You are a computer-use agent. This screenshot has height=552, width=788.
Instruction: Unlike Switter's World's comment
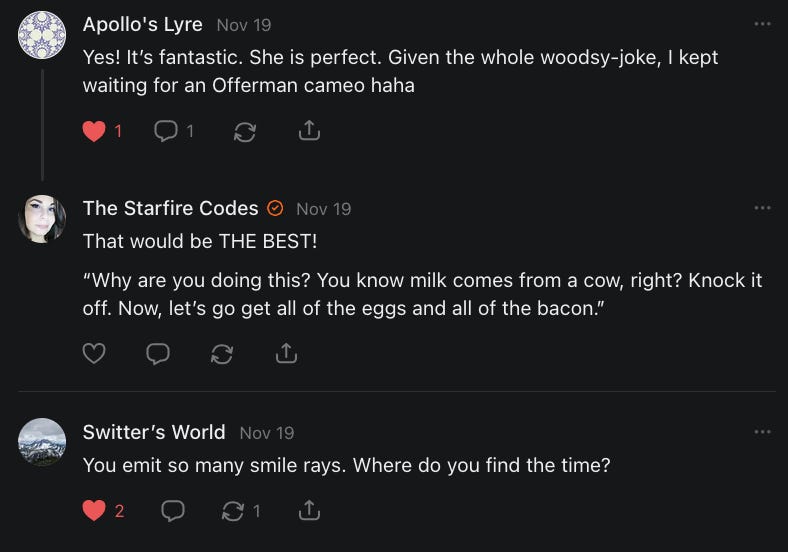point(94,511)
